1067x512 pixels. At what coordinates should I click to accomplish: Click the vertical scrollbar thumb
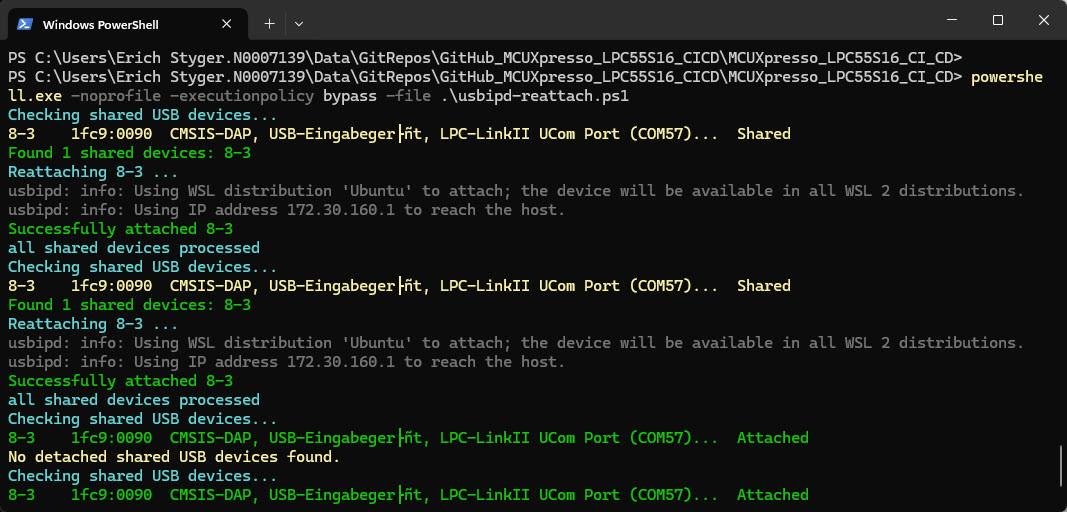point(1060,465)
